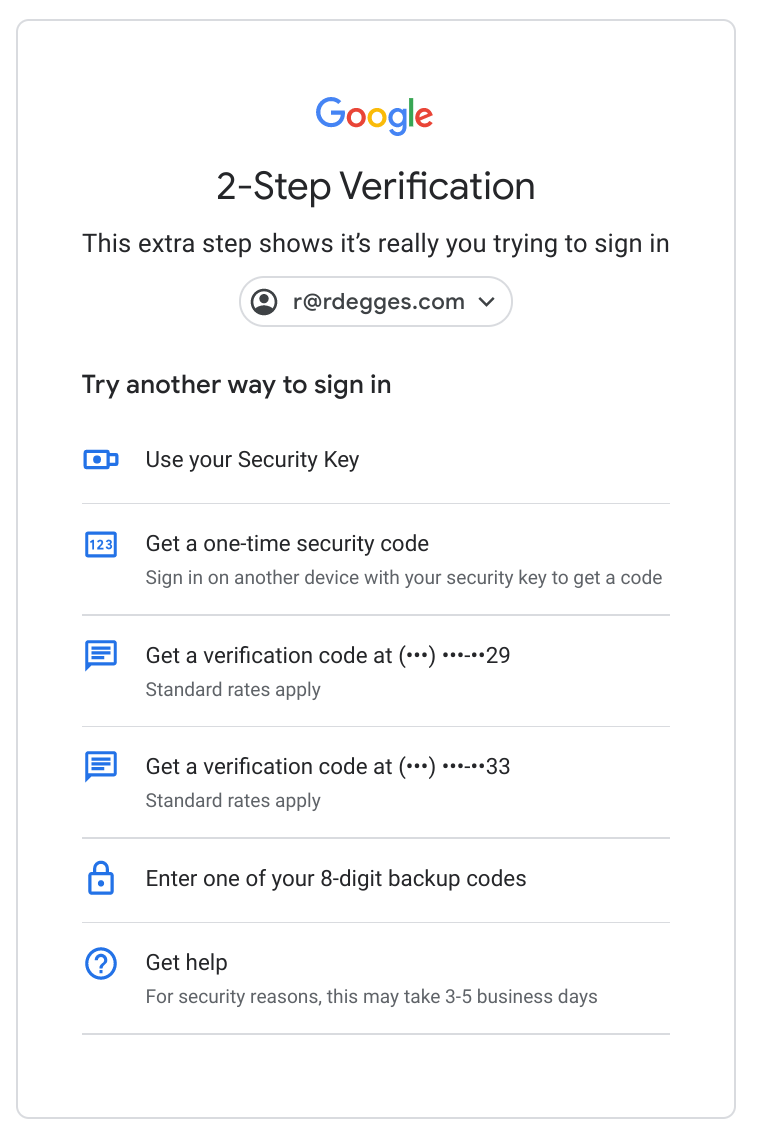Click the Google logo
Image resolution: width=757 pixels, height=1138 pixels.
tap(375, 115)
